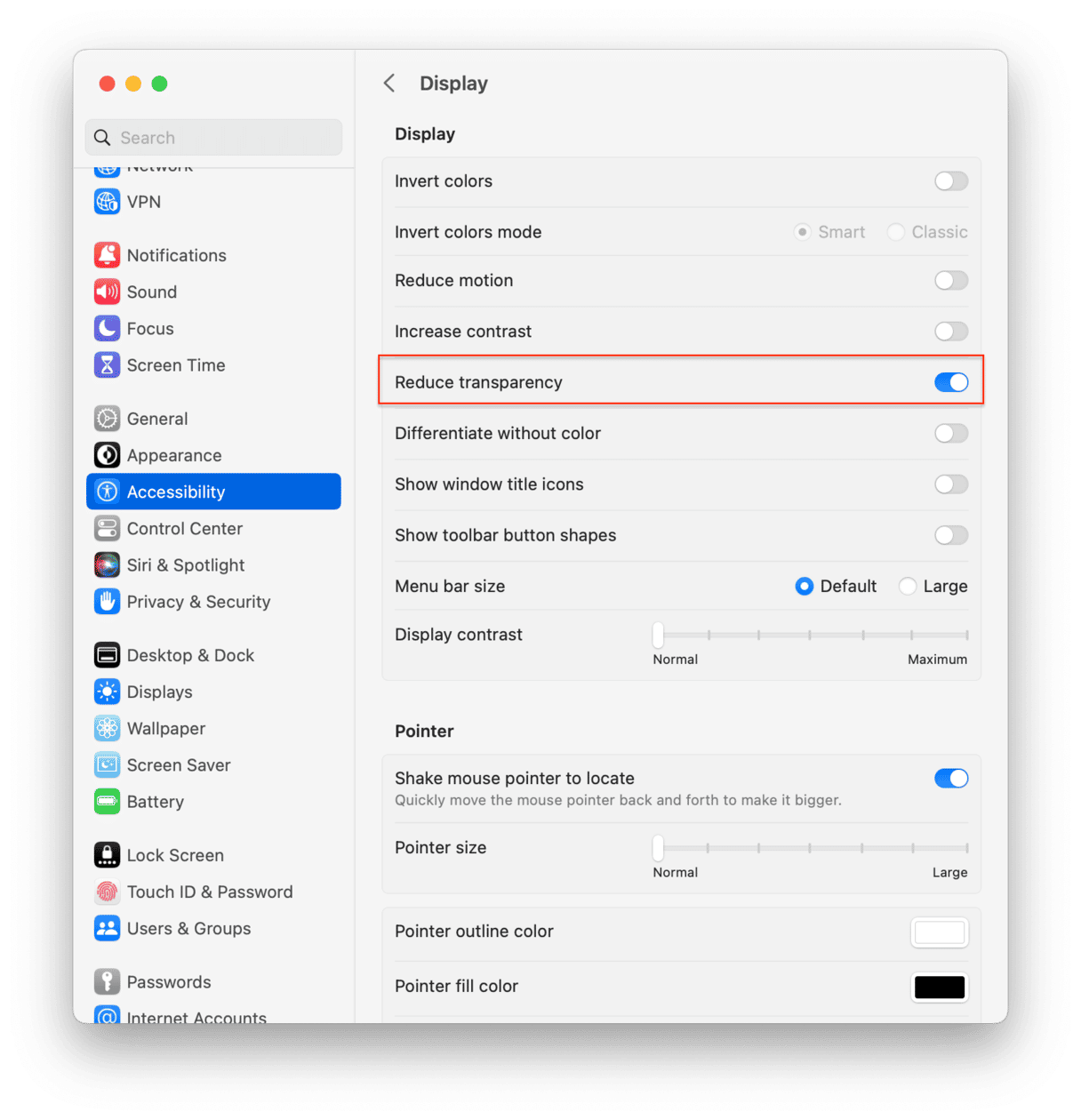Select the Large menu bar size option
The width and height of the screenshot is (1081, 1120).
tap(908, 587)
